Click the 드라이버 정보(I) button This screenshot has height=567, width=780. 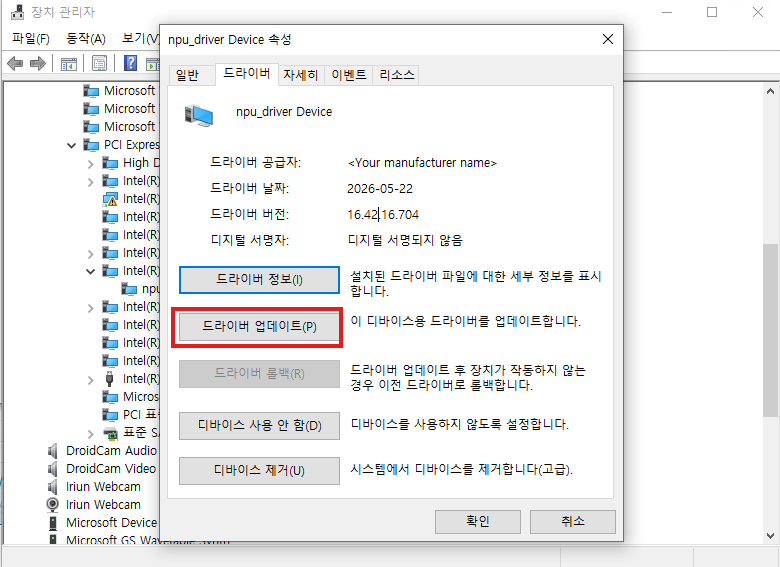[x=259, y=280]
